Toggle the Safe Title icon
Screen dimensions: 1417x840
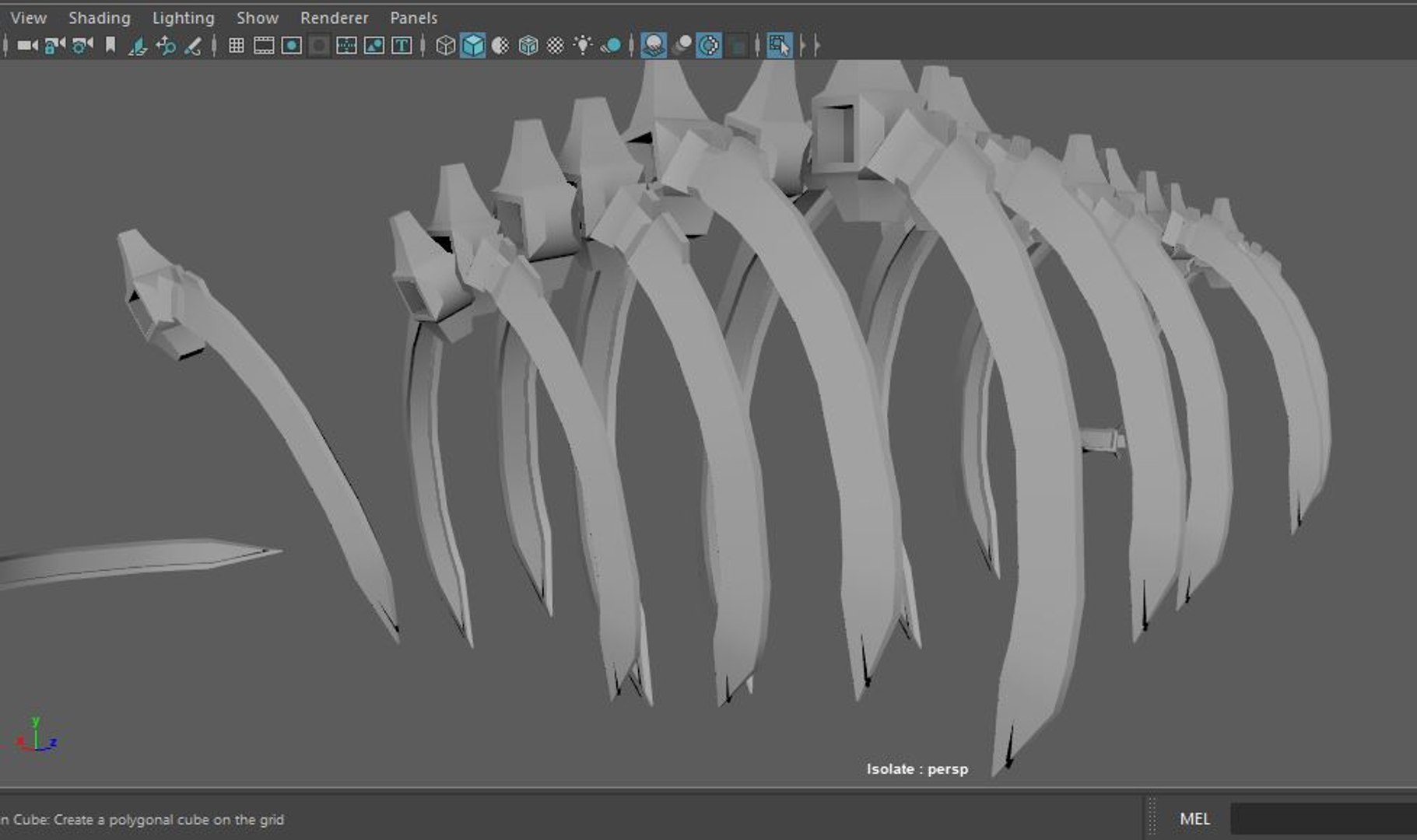pyautogui.click(x=402, y=46)
